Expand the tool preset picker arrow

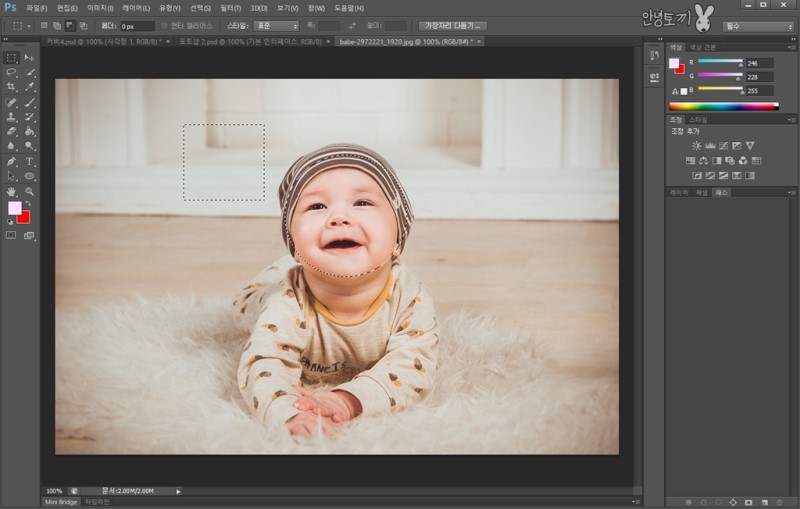click(27, 25)
